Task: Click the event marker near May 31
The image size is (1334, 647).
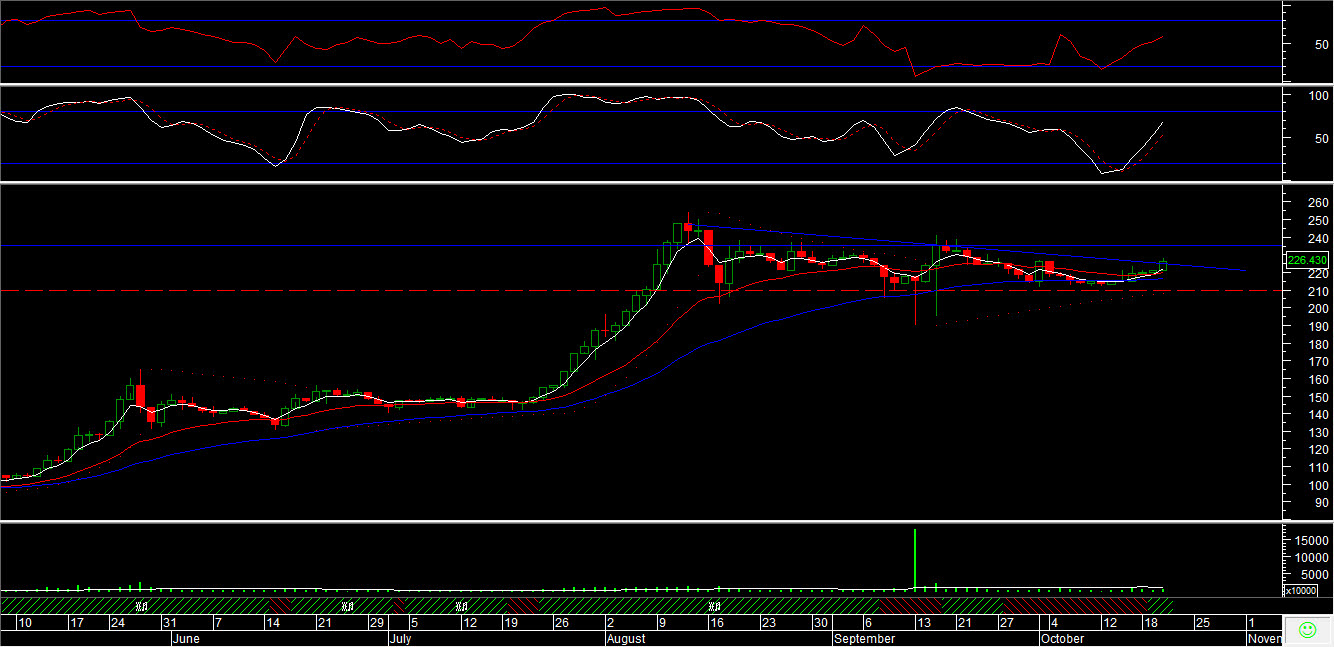Action: 142,606
